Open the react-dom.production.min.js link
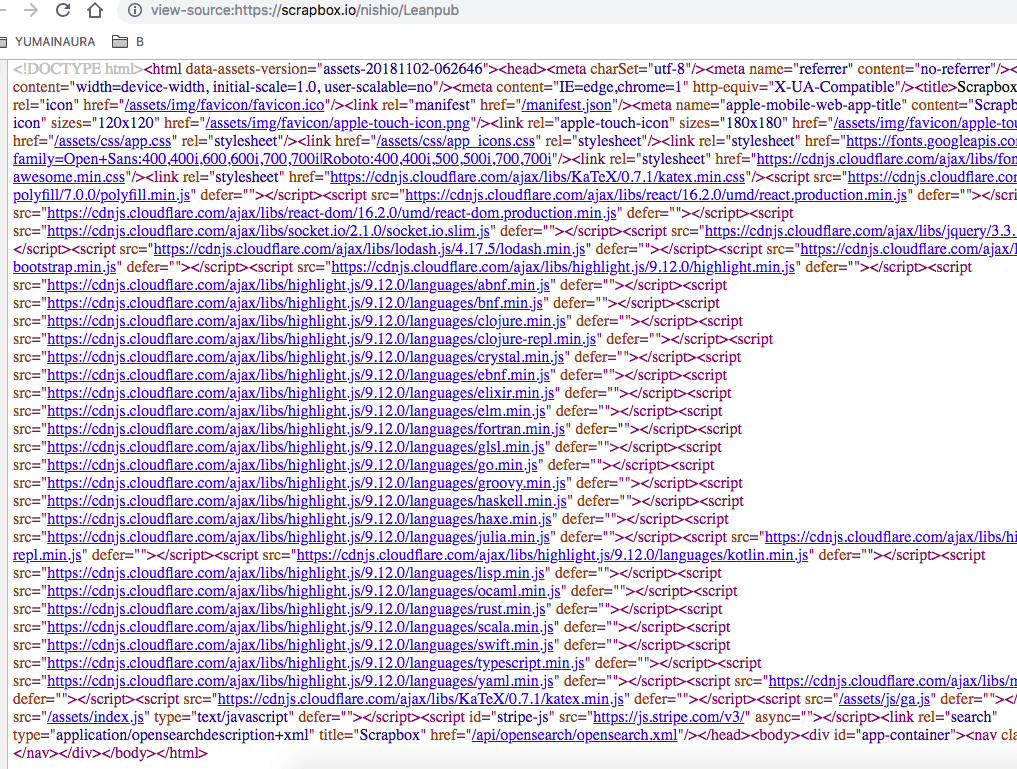 pyautogui.click(x=332, y=213)
